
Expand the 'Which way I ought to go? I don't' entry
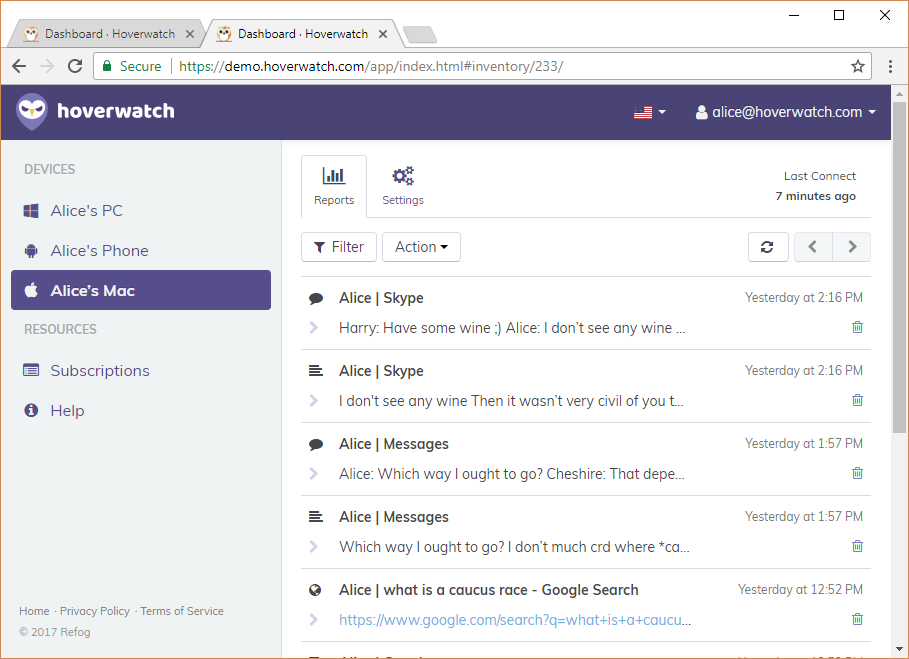pyautogui.click(x=314, y=547)
